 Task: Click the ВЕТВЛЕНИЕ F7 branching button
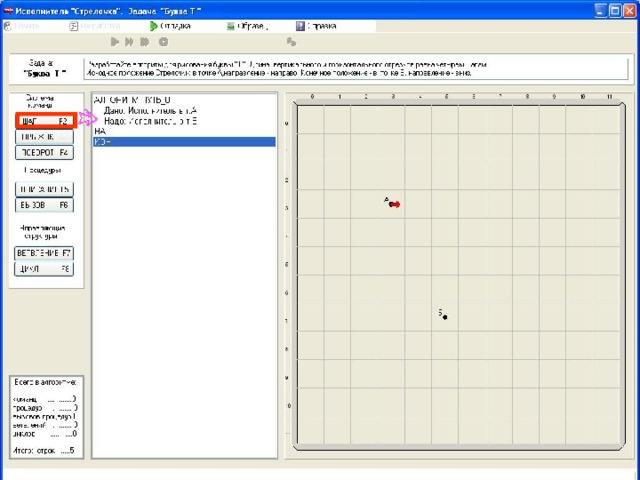[44, 253]
